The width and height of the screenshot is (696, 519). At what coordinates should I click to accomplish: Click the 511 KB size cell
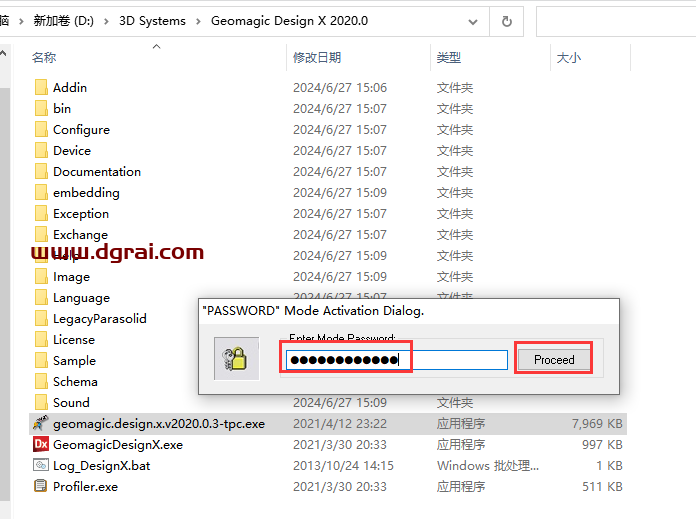[x=602, y=487]
